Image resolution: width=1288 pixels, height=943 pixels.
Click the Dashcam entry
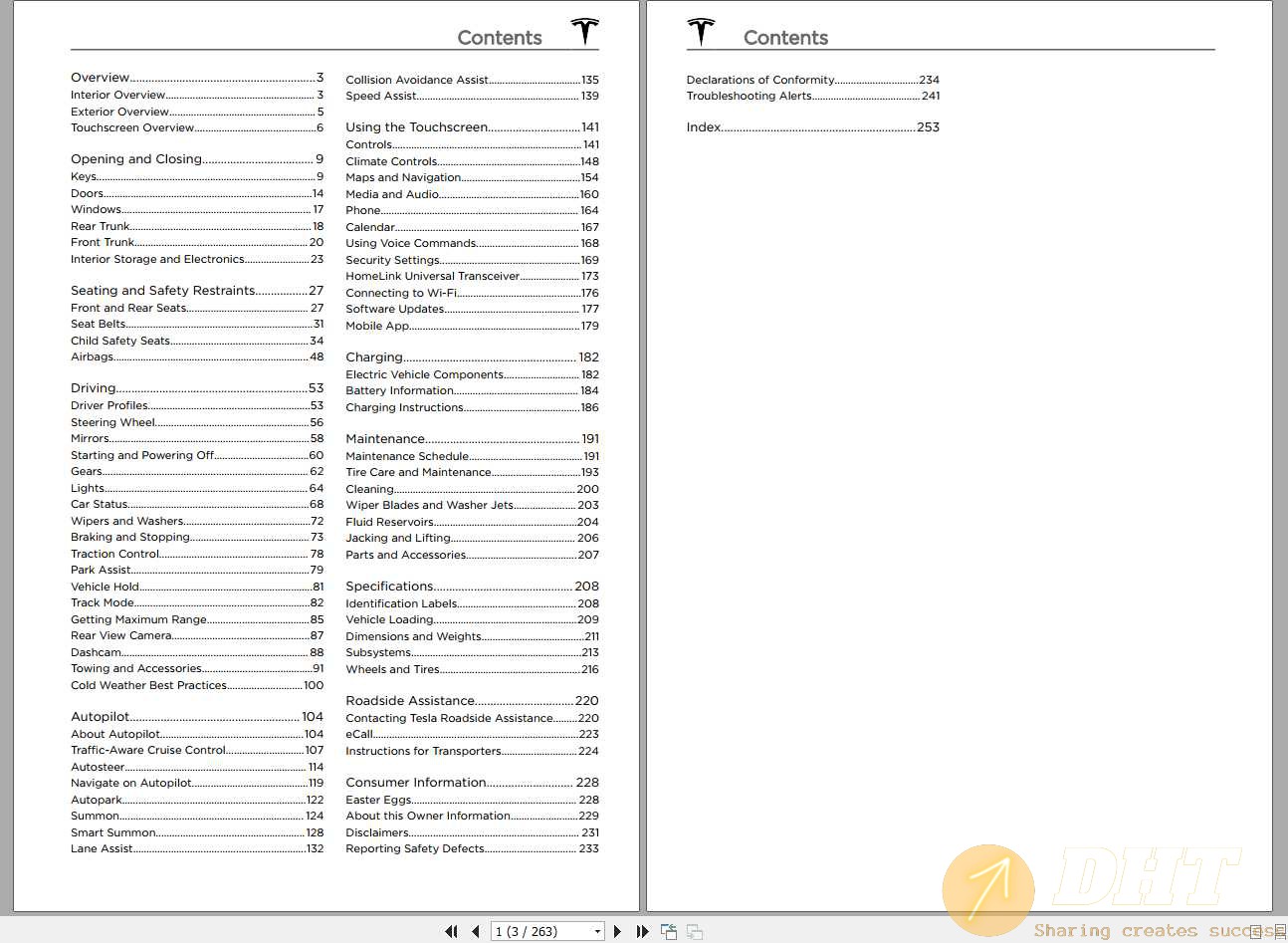197,652
